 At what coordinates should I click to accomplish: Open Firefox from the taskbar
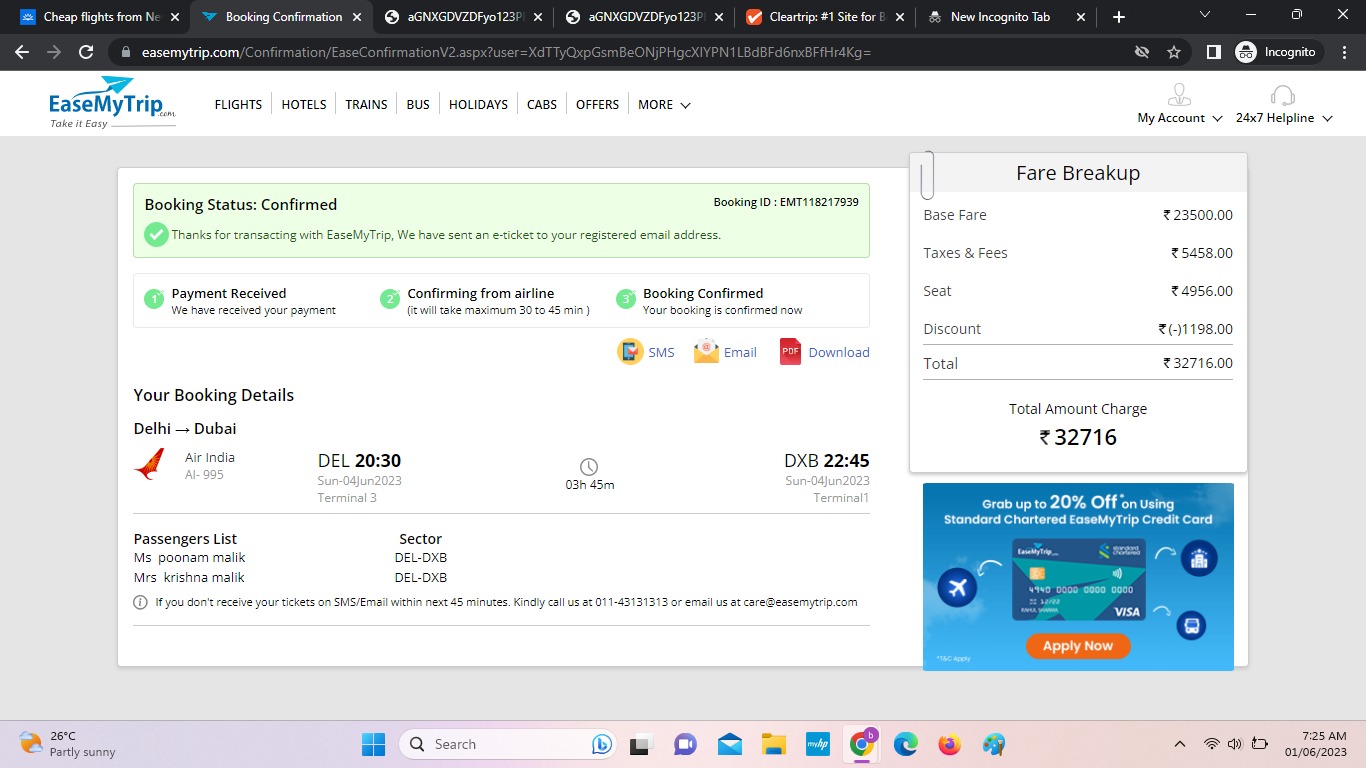point(949,744)
